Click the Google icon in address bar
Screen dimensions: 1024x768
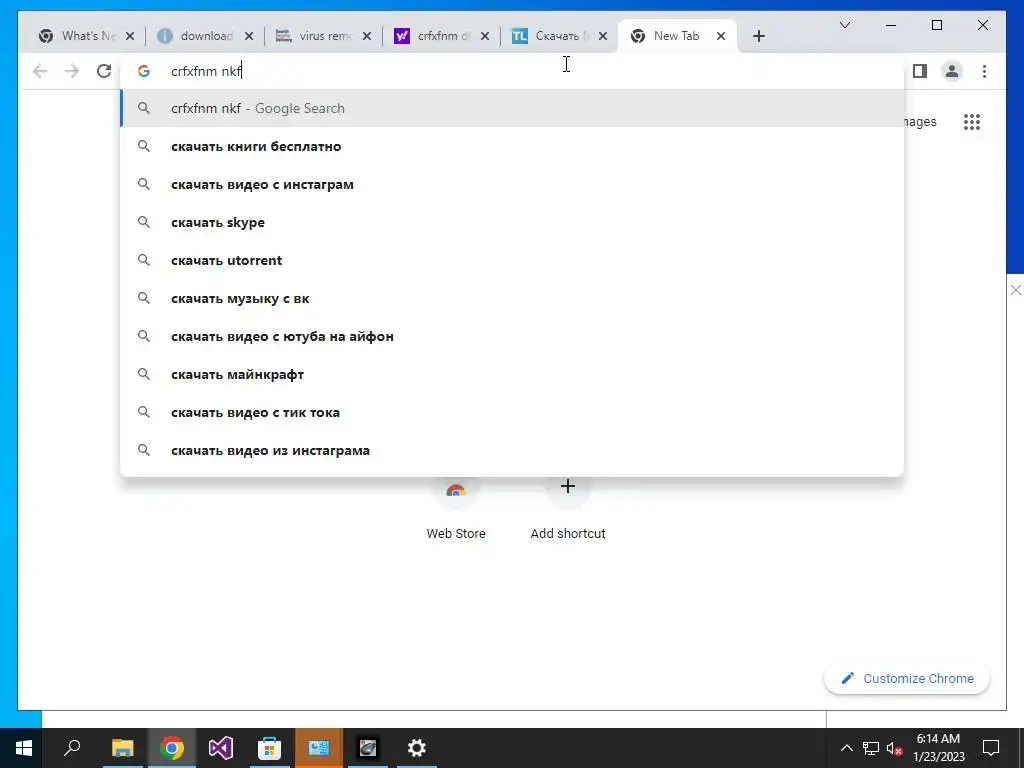pyautogui.click(x=144, y=71)
